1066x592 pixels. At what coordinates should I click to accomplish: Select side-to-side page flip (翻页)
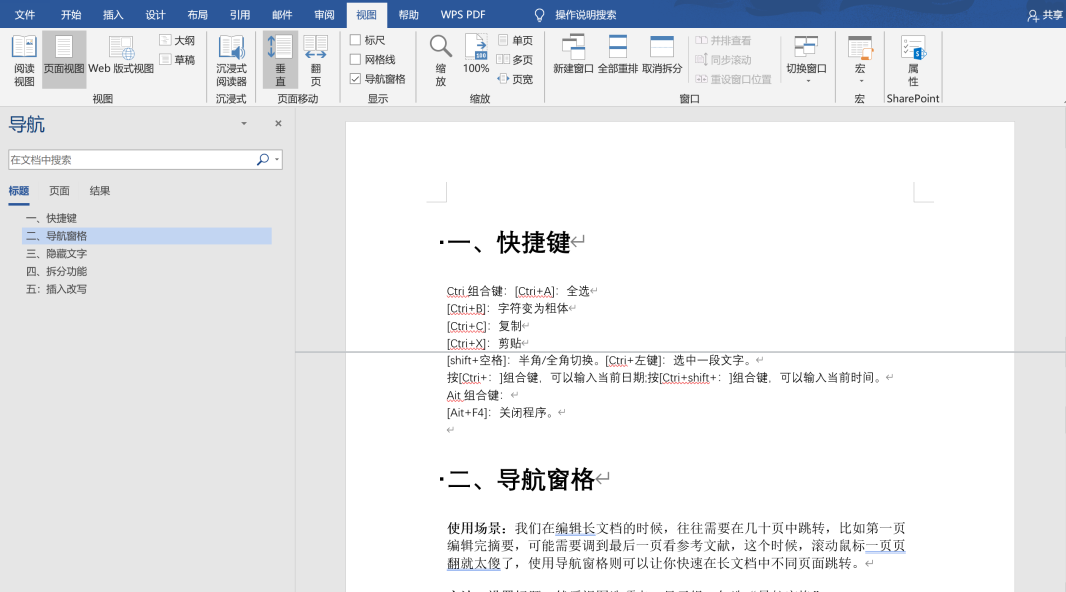(x=316, y=60)
